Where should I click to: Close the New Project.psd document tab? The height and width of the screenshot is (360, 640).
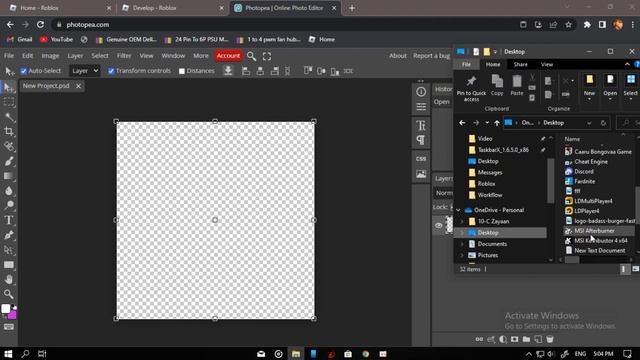pos(78,86)
